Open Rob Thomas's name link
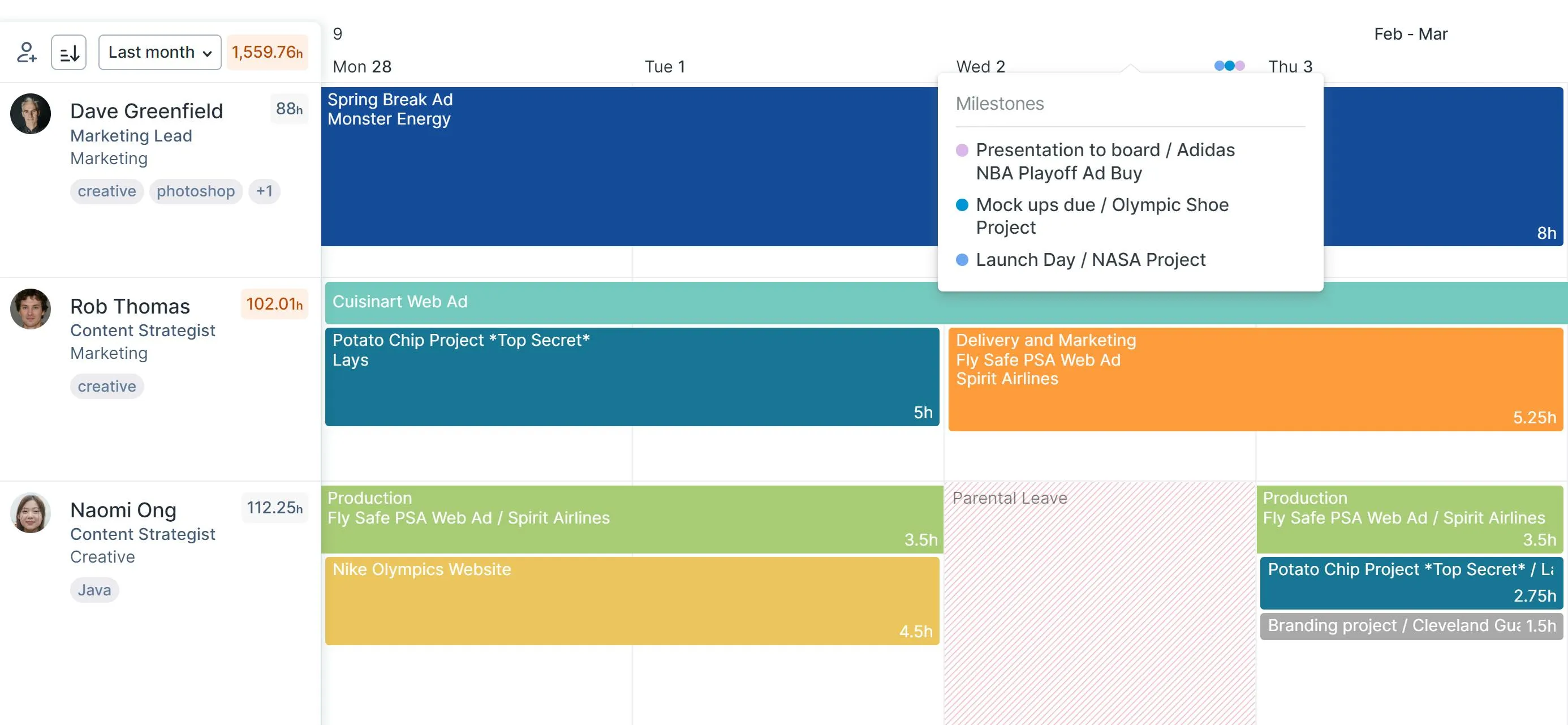 click(x=130, y=306)
